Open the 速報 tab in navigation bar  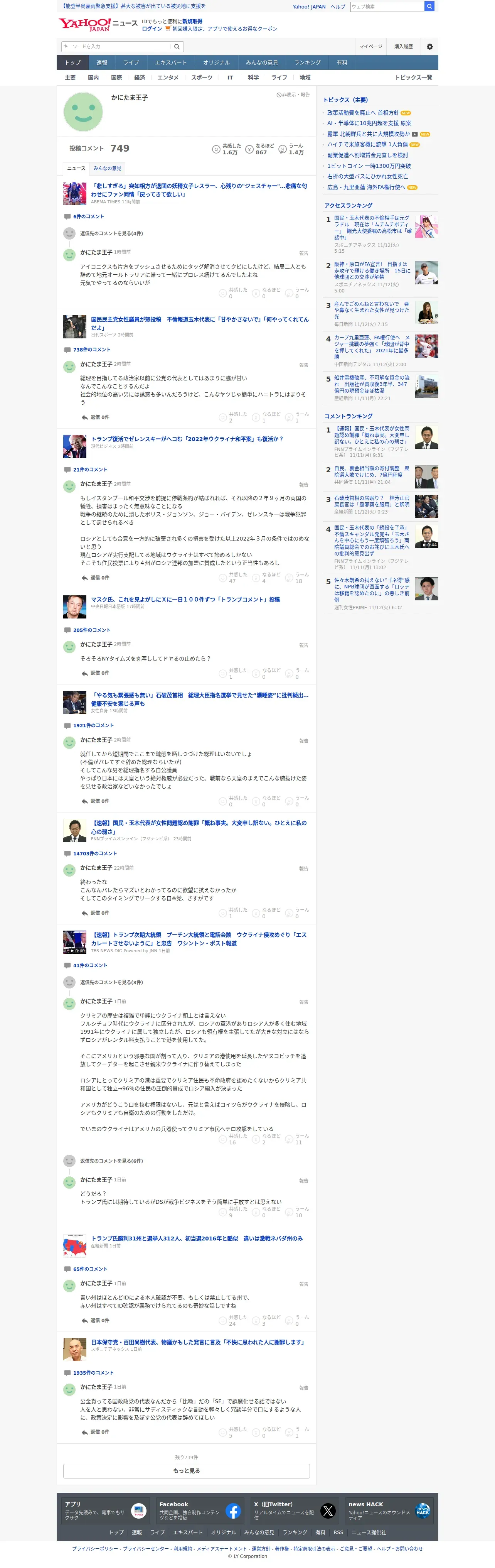pyautogui.click(x=101, y=63)
